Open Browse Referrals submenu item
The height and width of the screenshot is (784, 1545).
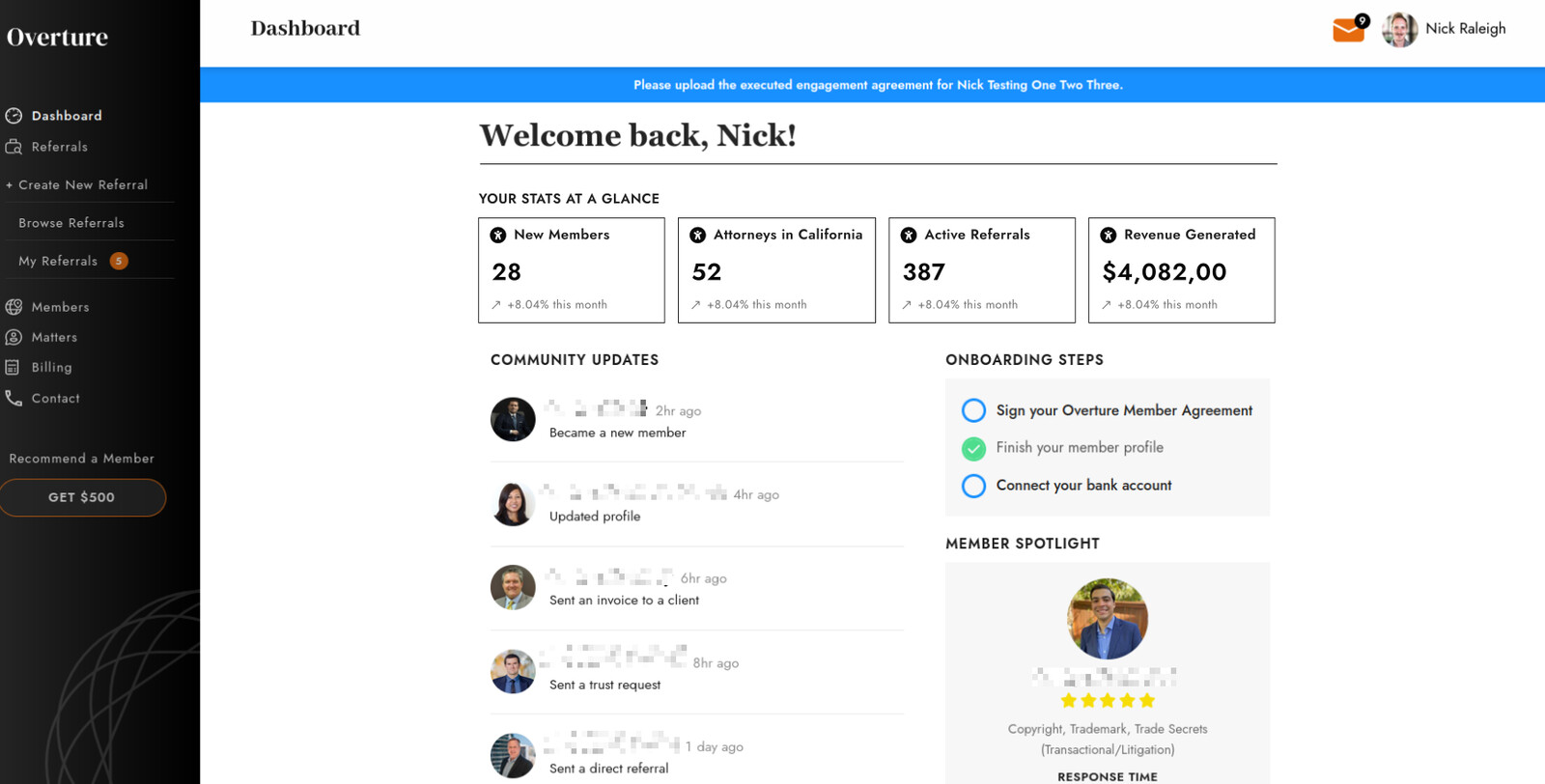(x=71, y=223)
